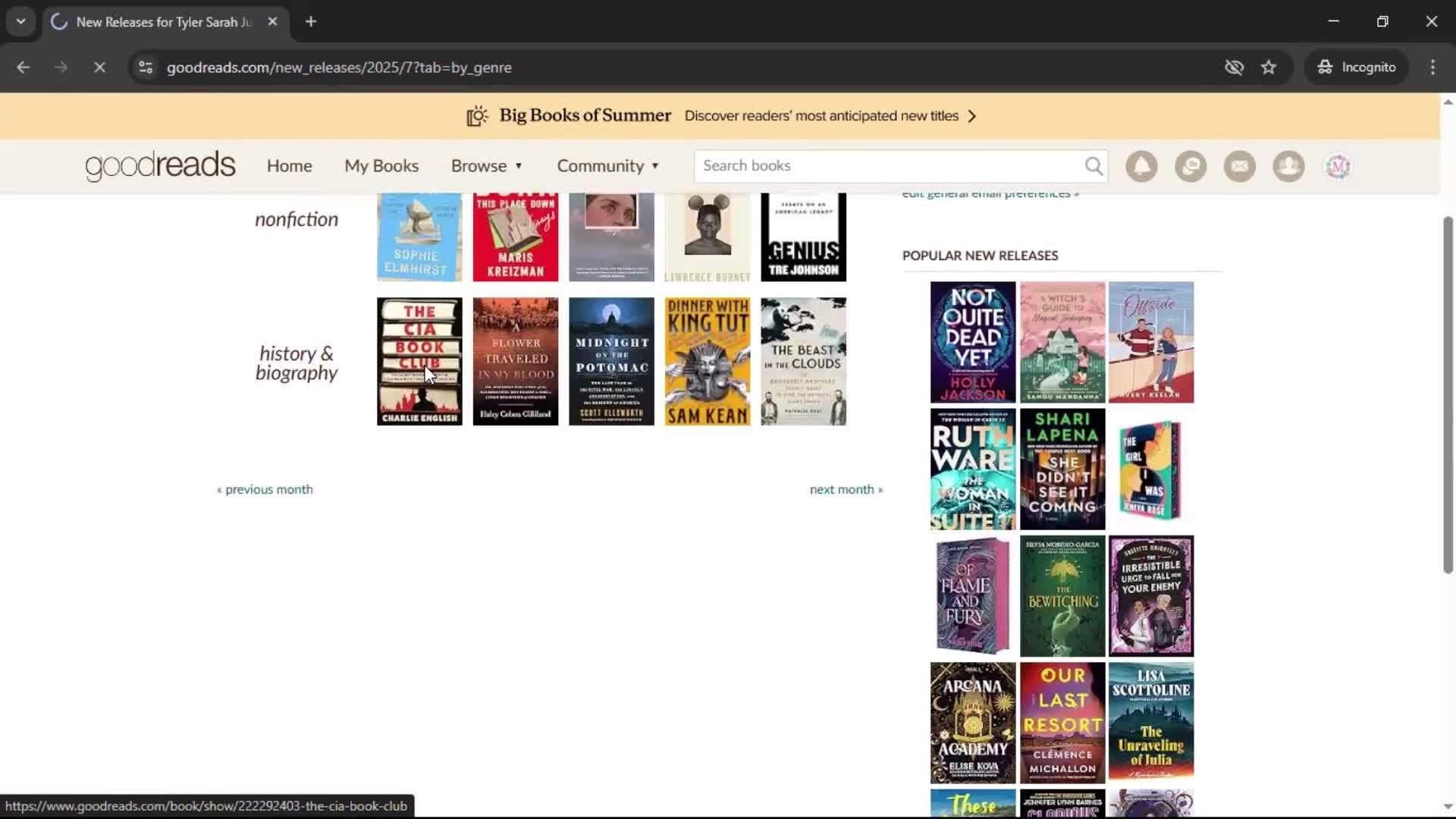Image resolution: width=1456 pixels, height=819 pixels.
Task: Open Not Quite Dead Yet cover
Action: tap(973, 342)
